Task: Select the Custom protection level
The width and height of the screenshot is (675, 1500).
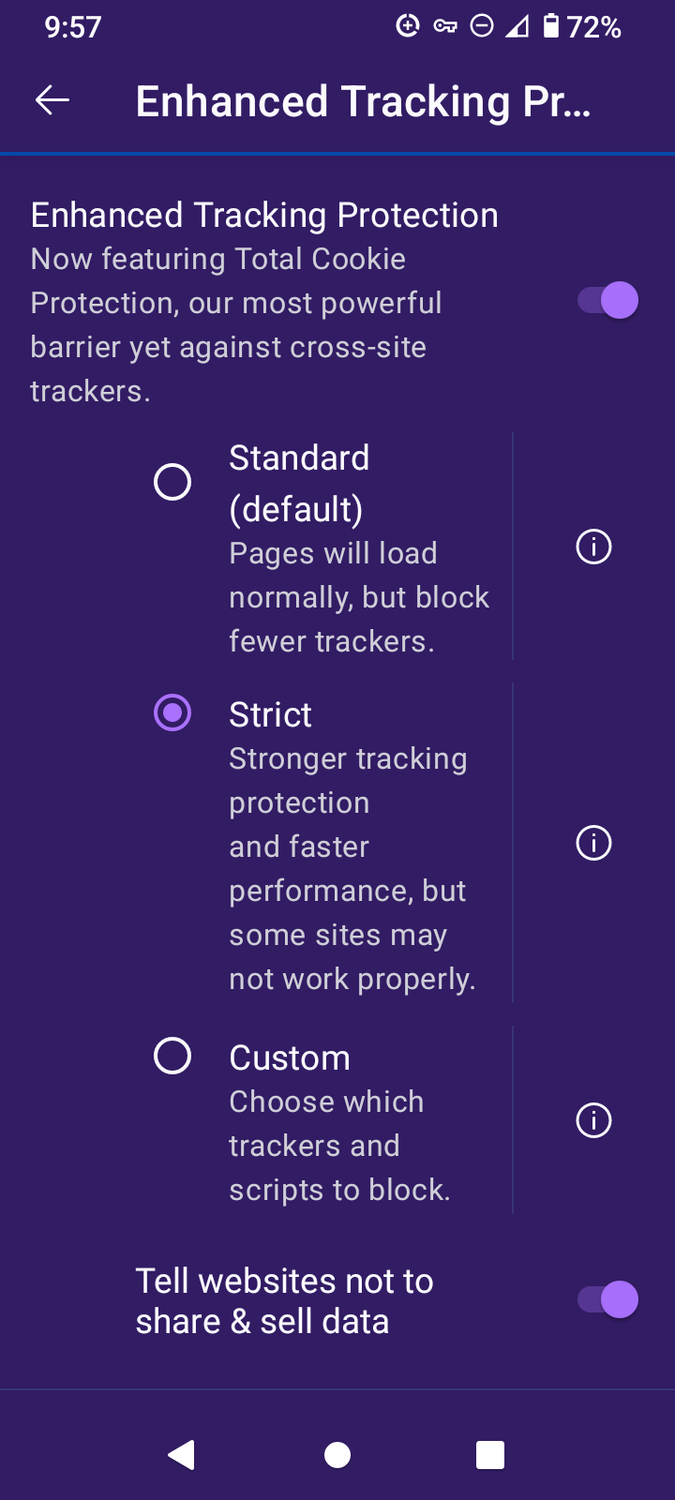Action: (x=172, y=1055)
